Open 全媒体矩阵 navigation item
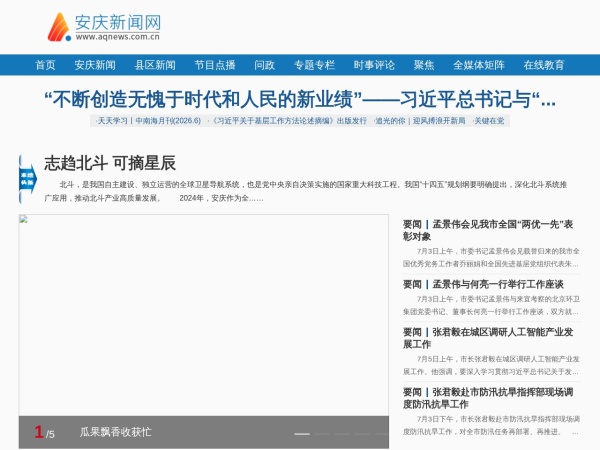This screenshot has height=450, width=600. point(479,65)
